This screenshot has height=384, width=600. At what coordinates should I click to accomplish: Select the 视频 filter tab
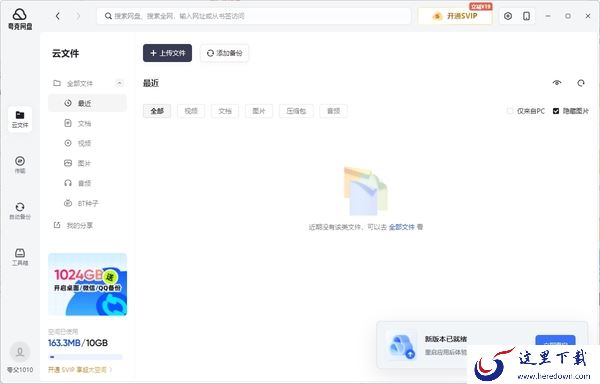[x=191, y=111]
